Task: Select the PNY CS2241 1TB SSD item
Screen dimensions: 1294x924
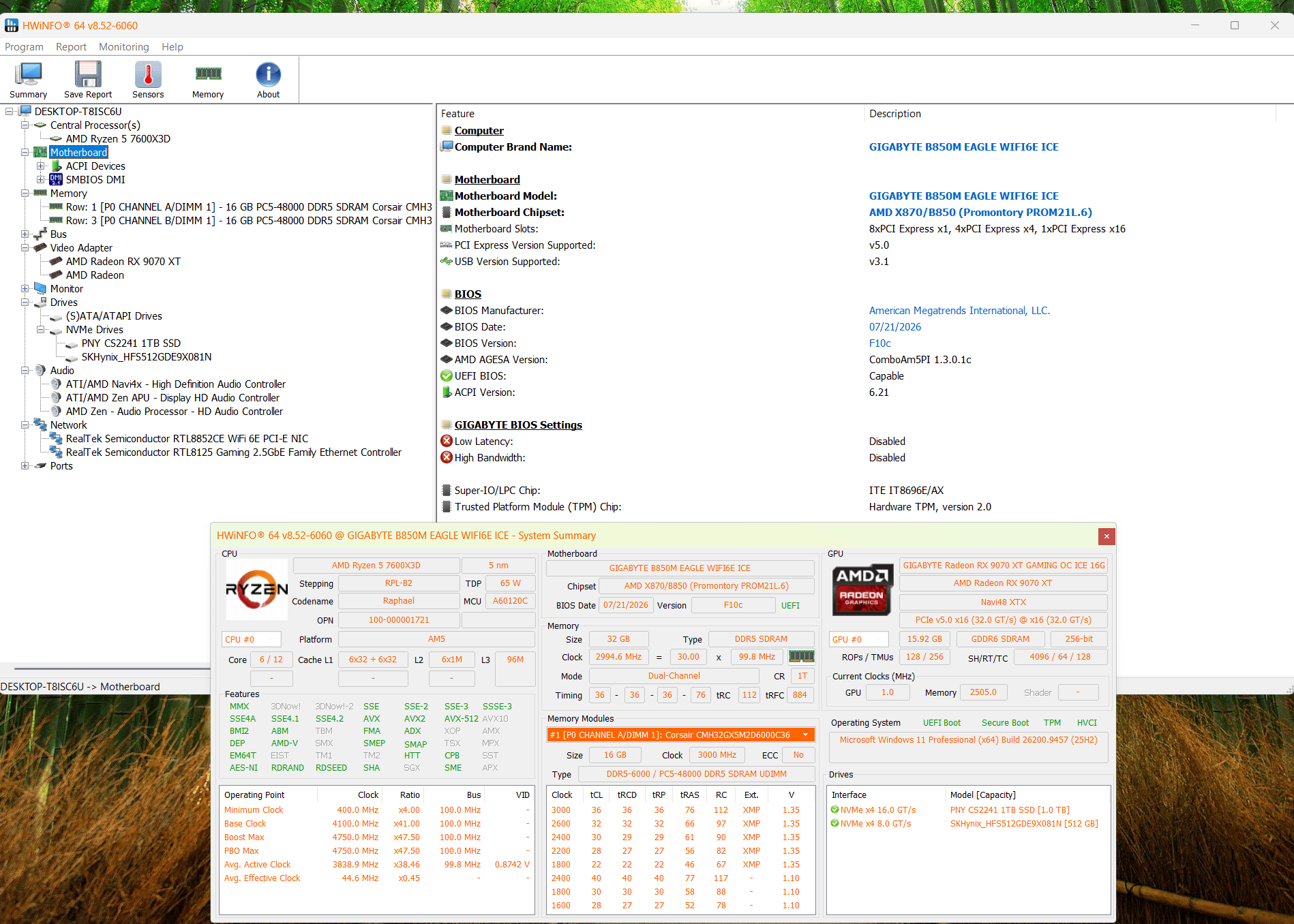Action: 131,343
